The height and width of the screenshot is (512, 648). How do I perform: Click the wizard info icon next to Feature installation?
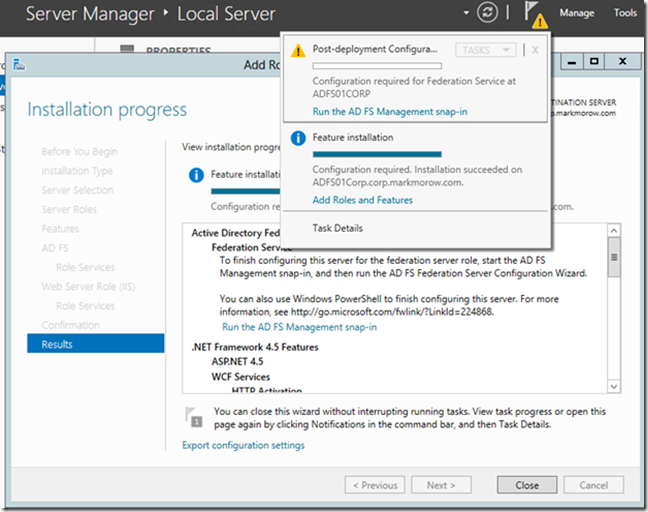[196, 175]
